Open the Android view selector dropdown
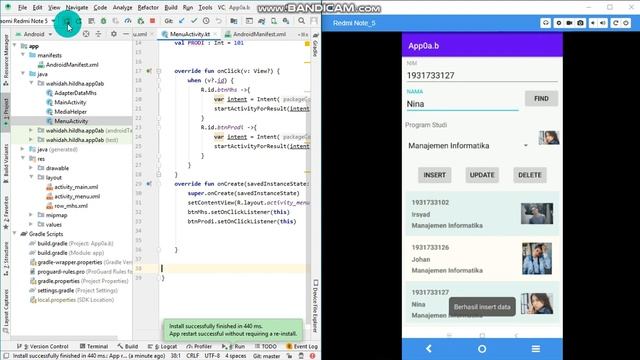The image size is (640, 360). [34, 34]
